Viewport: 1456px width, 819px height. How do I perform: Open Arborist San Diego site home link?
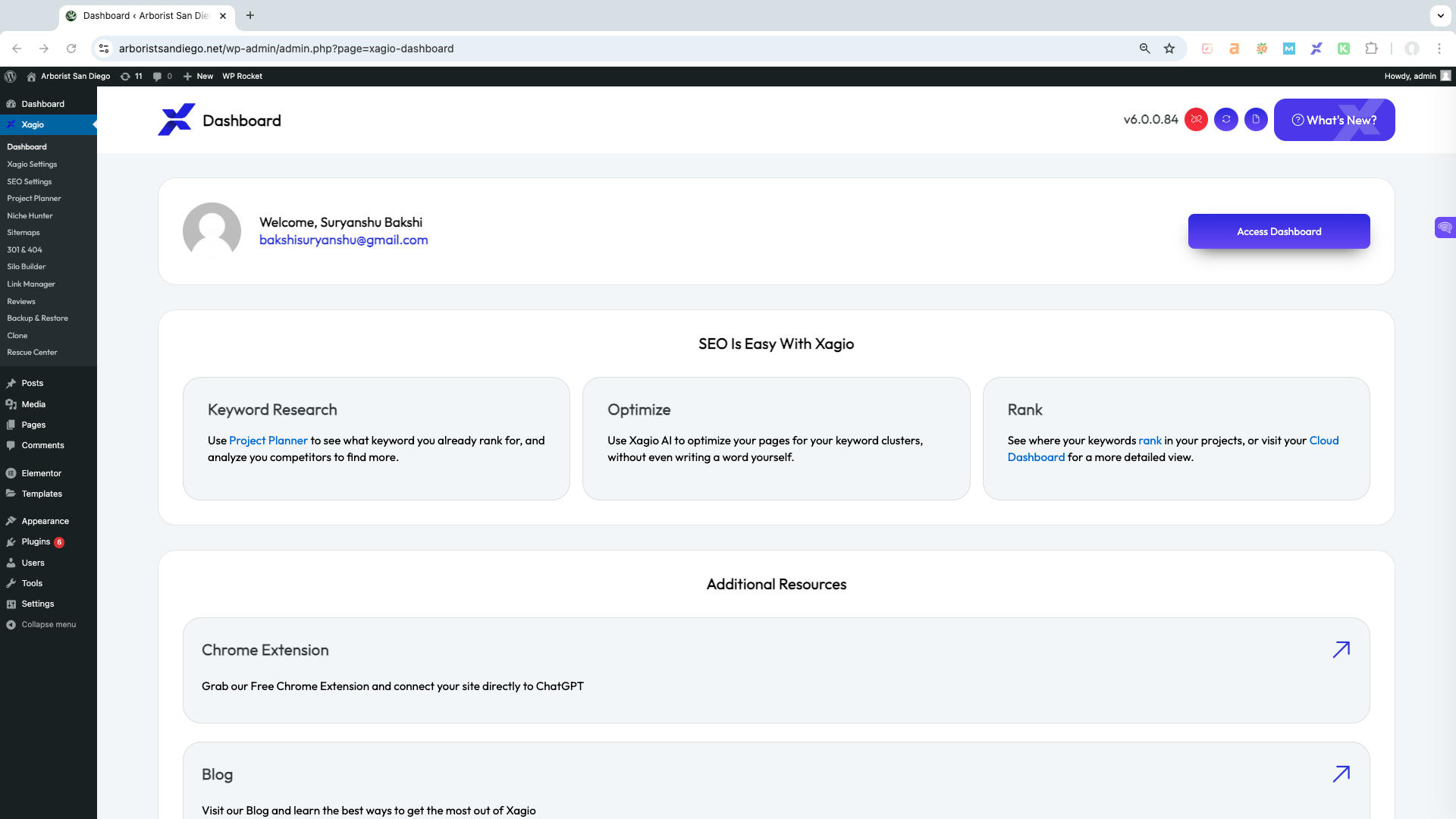pos(68,76)
